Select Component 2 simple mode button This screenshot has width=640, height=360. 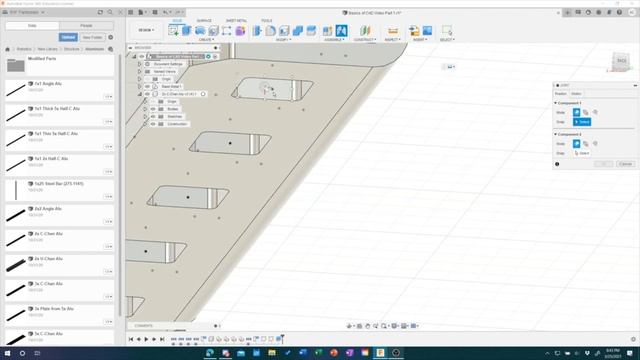click(x=576, y=144)
